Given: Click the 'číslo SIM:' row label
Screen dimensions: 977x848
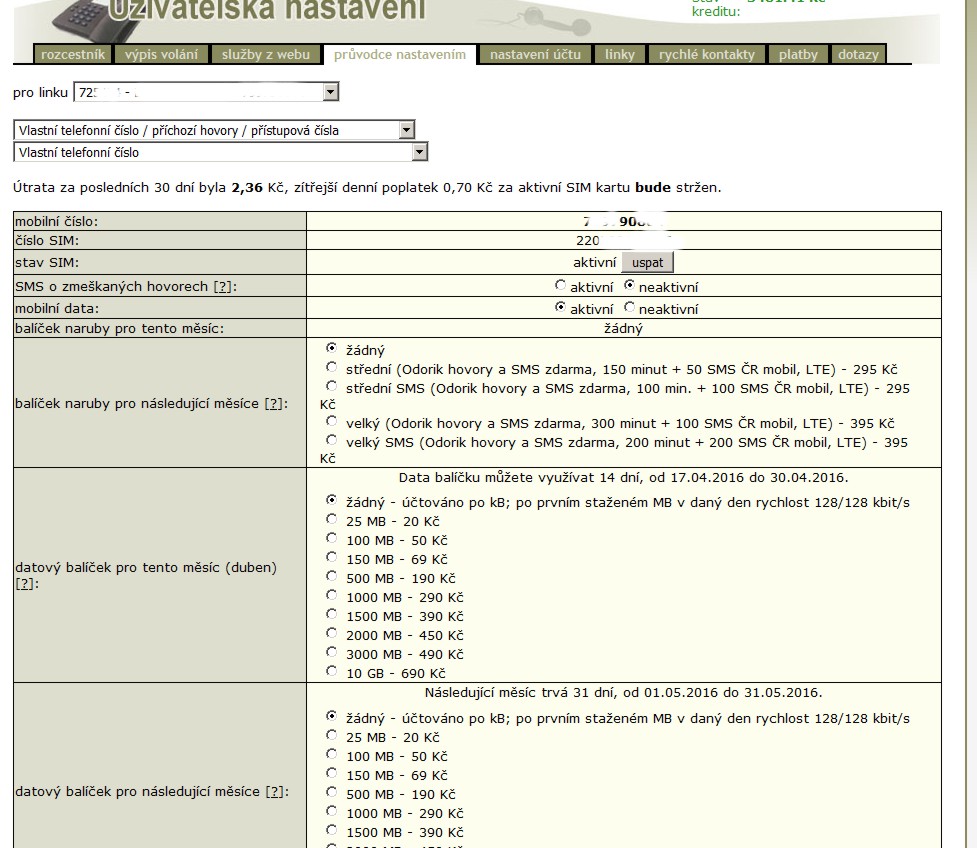Looking at the screenshot, I should pos(47,241).
